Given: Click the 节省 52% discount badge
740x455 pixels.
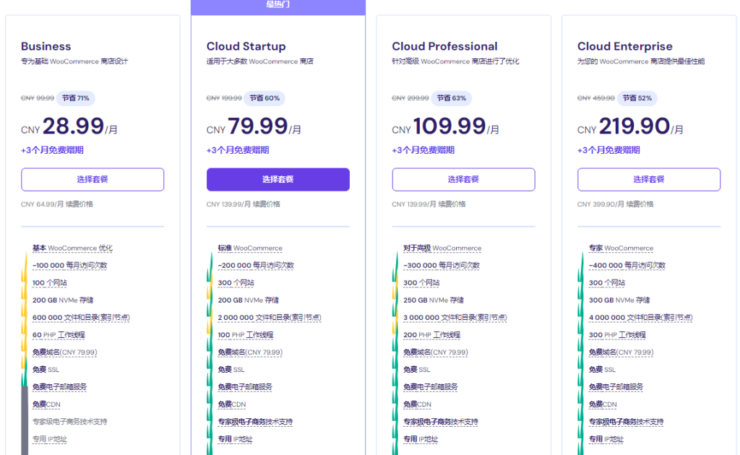Looking at the screenshot, I should coord(637,98).
